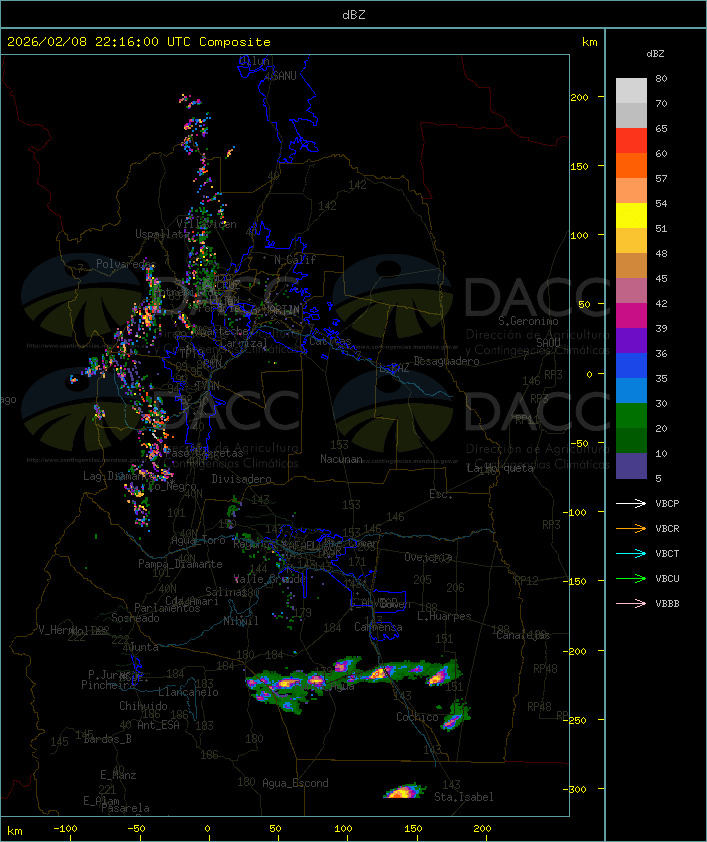Click the timestamp 2026/02/08 22:16:00 UTC Composite
Screen dimensions: 707x842
point(139,42)
